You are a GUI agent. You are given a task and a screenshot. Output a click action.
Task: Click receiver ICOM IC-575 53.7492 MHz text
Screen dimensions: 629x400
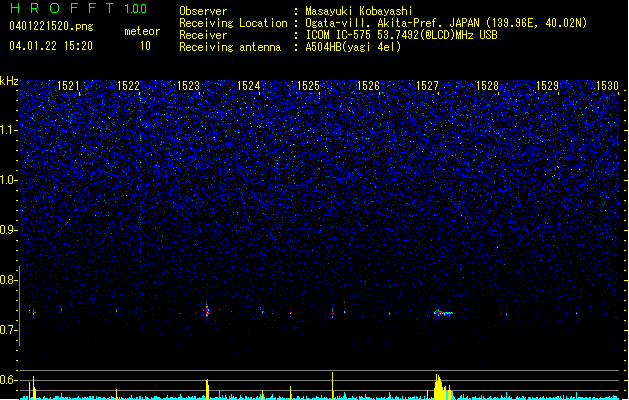[x=402, y=35]
